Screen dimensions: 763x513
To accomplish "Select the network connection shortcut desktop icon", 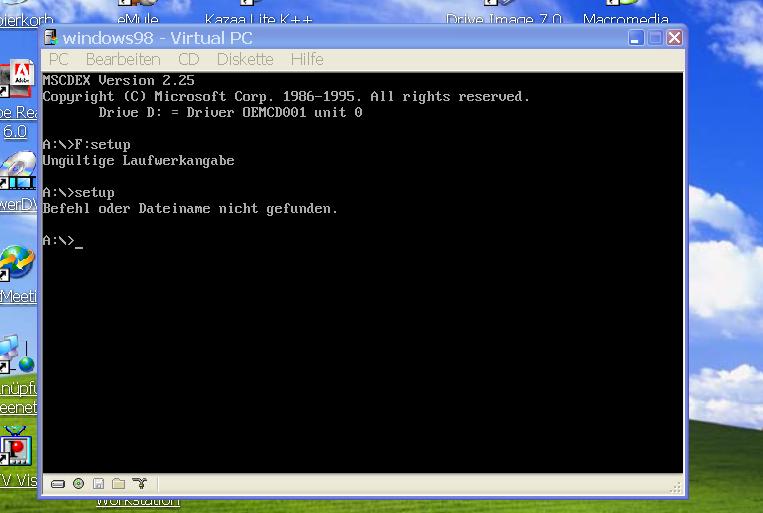I will [x=18, y=354].
